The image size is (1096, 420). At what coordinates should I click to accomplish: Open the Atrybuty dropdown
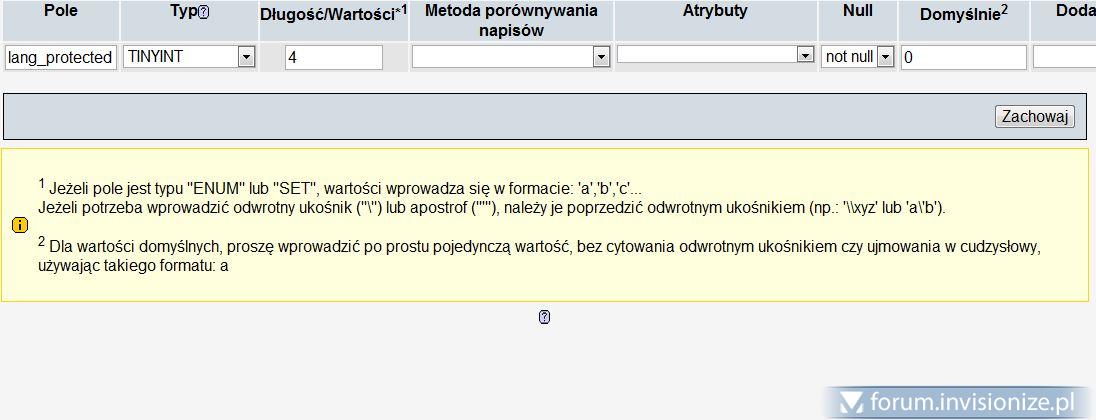point(805,55)
